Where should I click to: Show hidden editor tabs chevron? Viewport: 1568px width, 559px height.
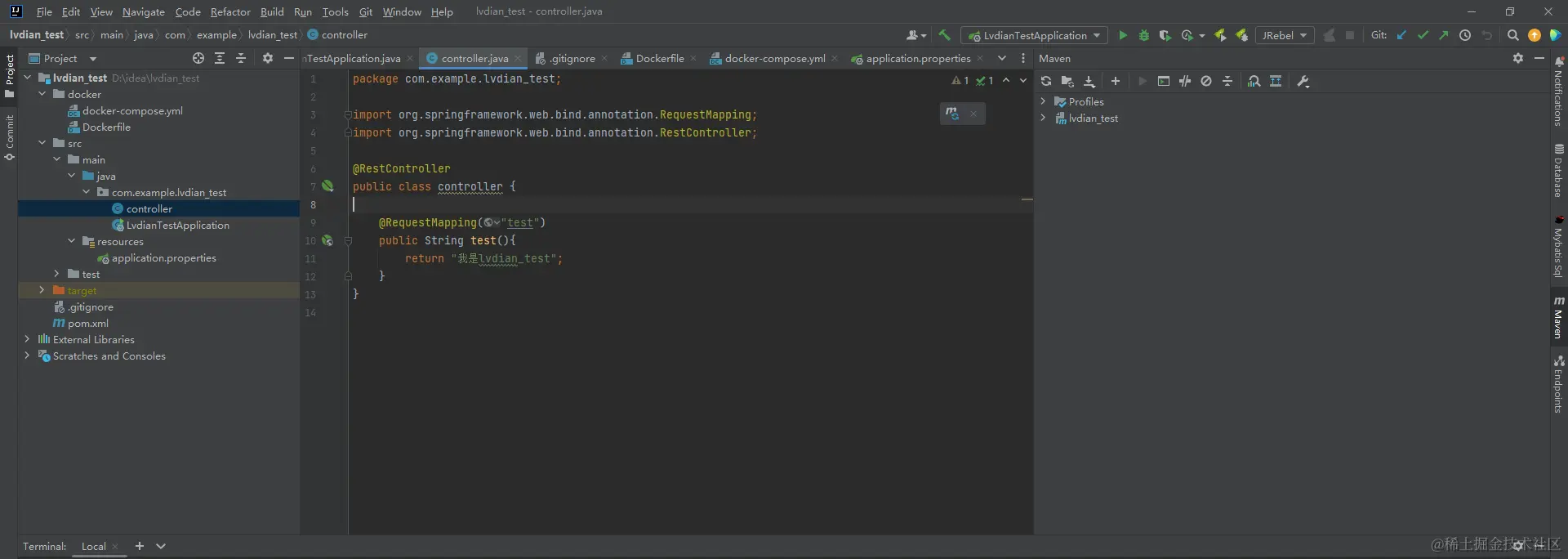coord(1002,58)
